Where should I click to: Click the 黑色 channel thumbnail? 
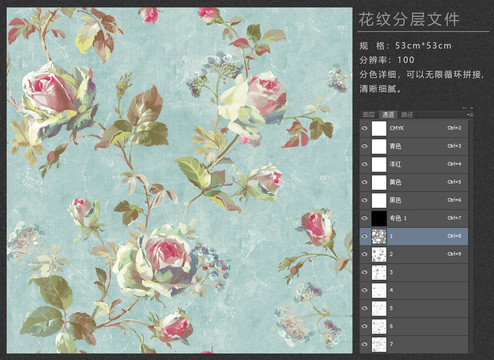point(379,200)
